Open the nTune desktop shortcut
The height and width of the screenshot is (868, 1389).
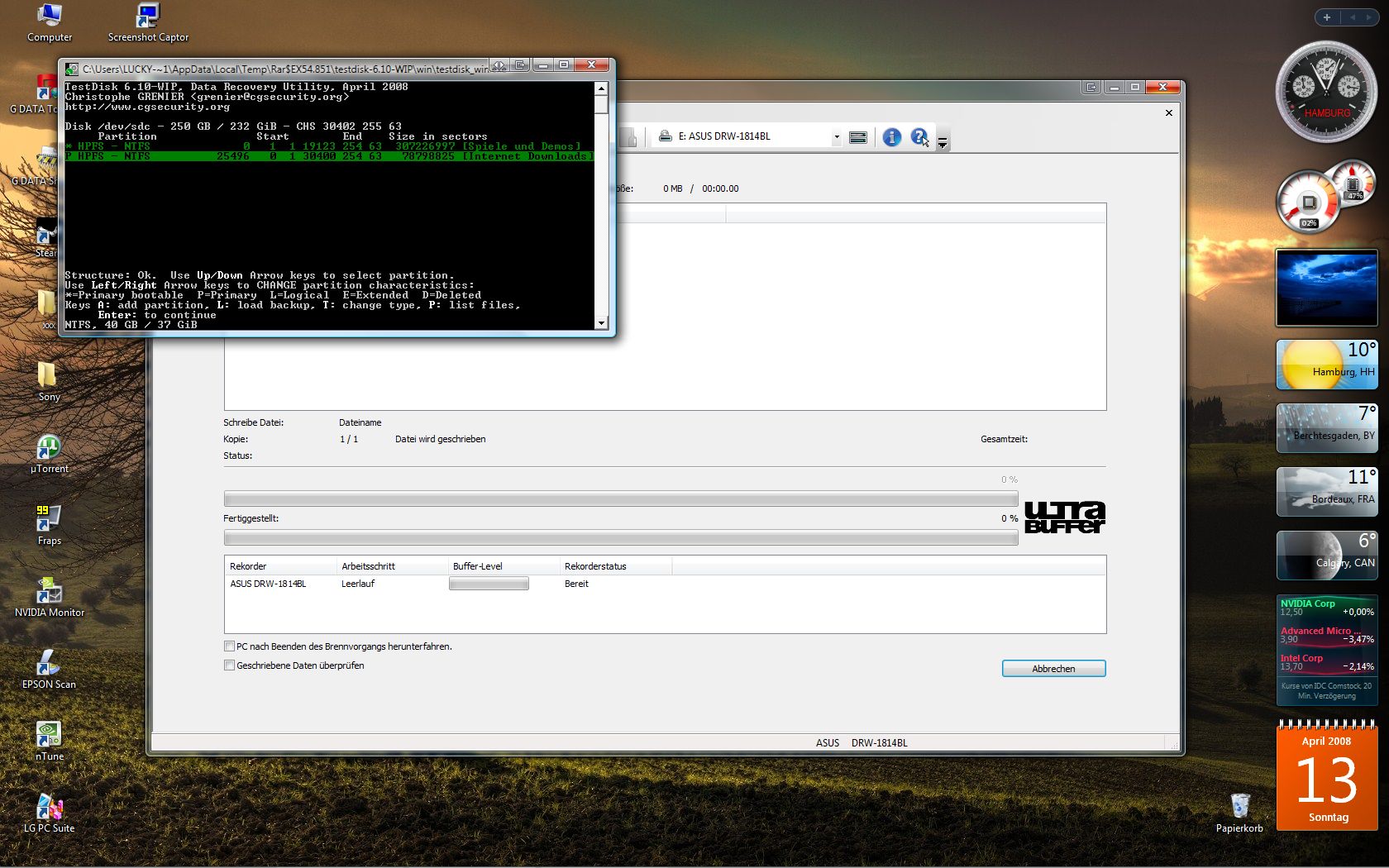tap(49, 742)
